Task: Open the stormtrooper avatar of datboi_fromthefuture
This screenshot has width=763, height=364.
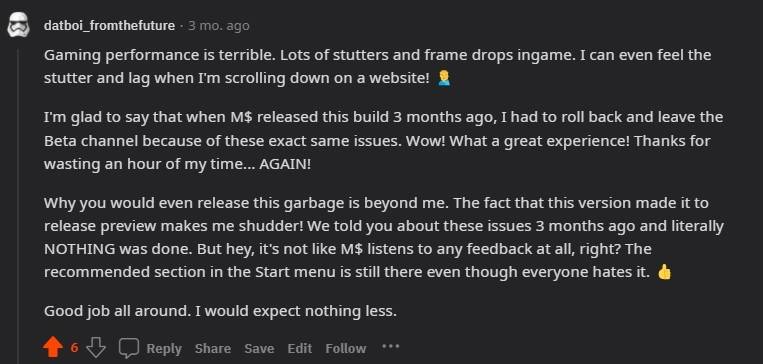Action: [18, 26]
